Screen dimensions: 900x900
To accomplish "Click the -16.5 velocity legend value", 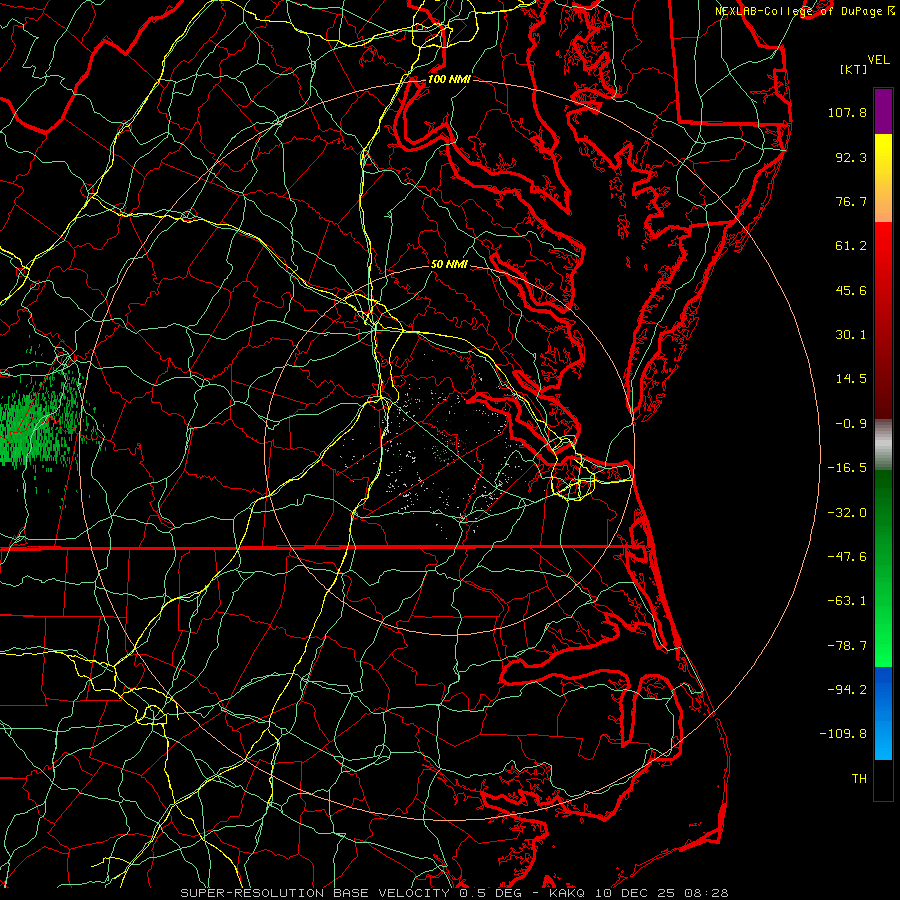I will pos(847,468).
